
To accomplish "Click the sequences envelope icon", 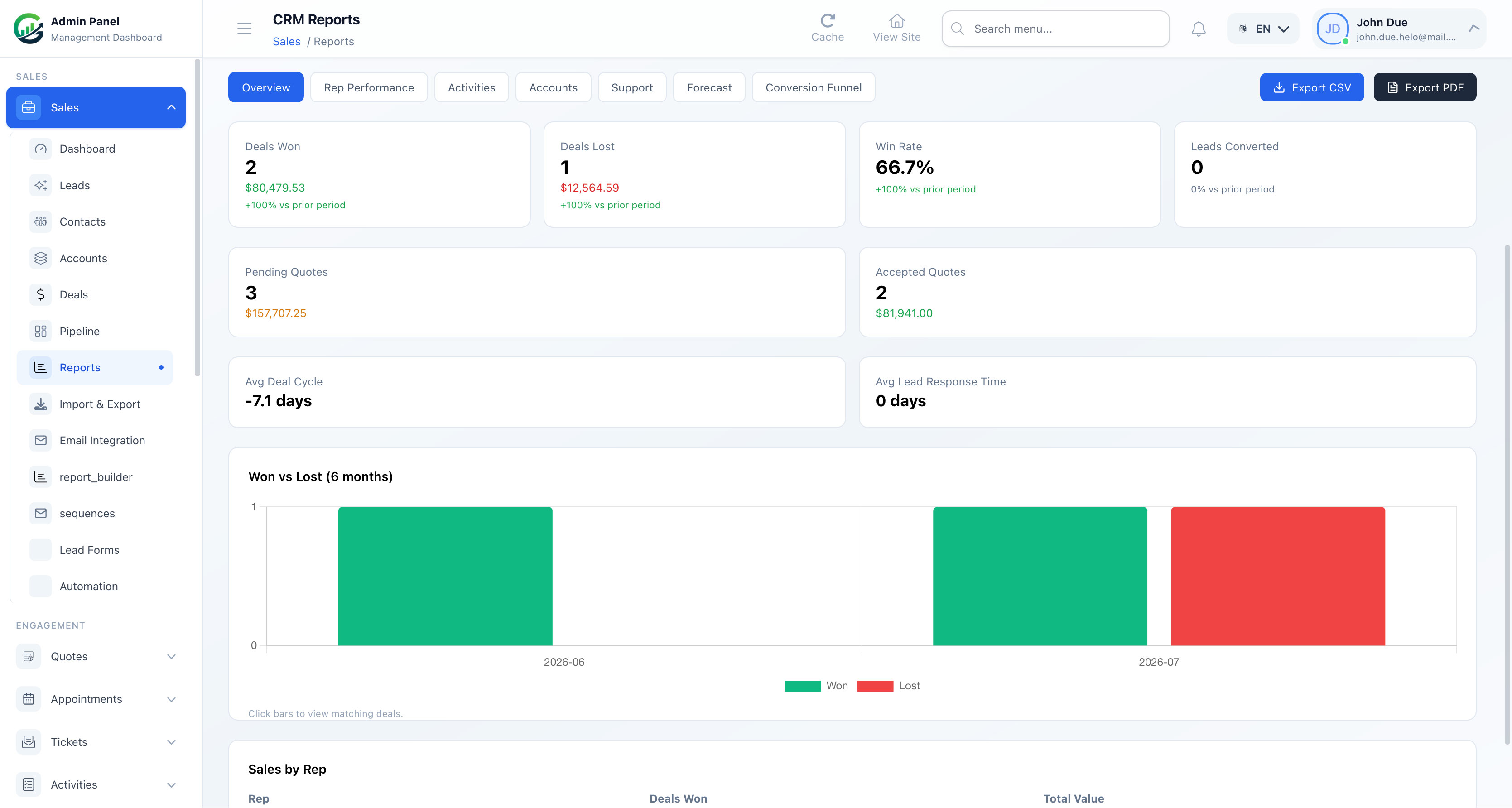I will [x=40, y=514].
